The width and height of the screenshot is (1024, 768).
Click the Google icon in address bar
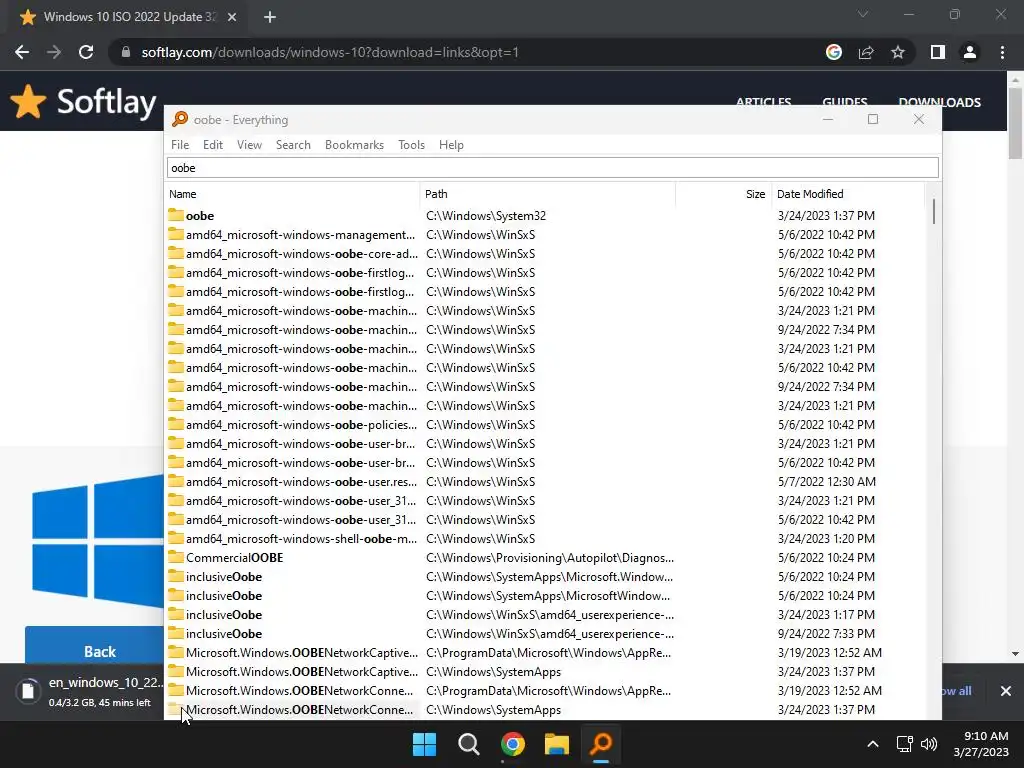tap(834, 52)
